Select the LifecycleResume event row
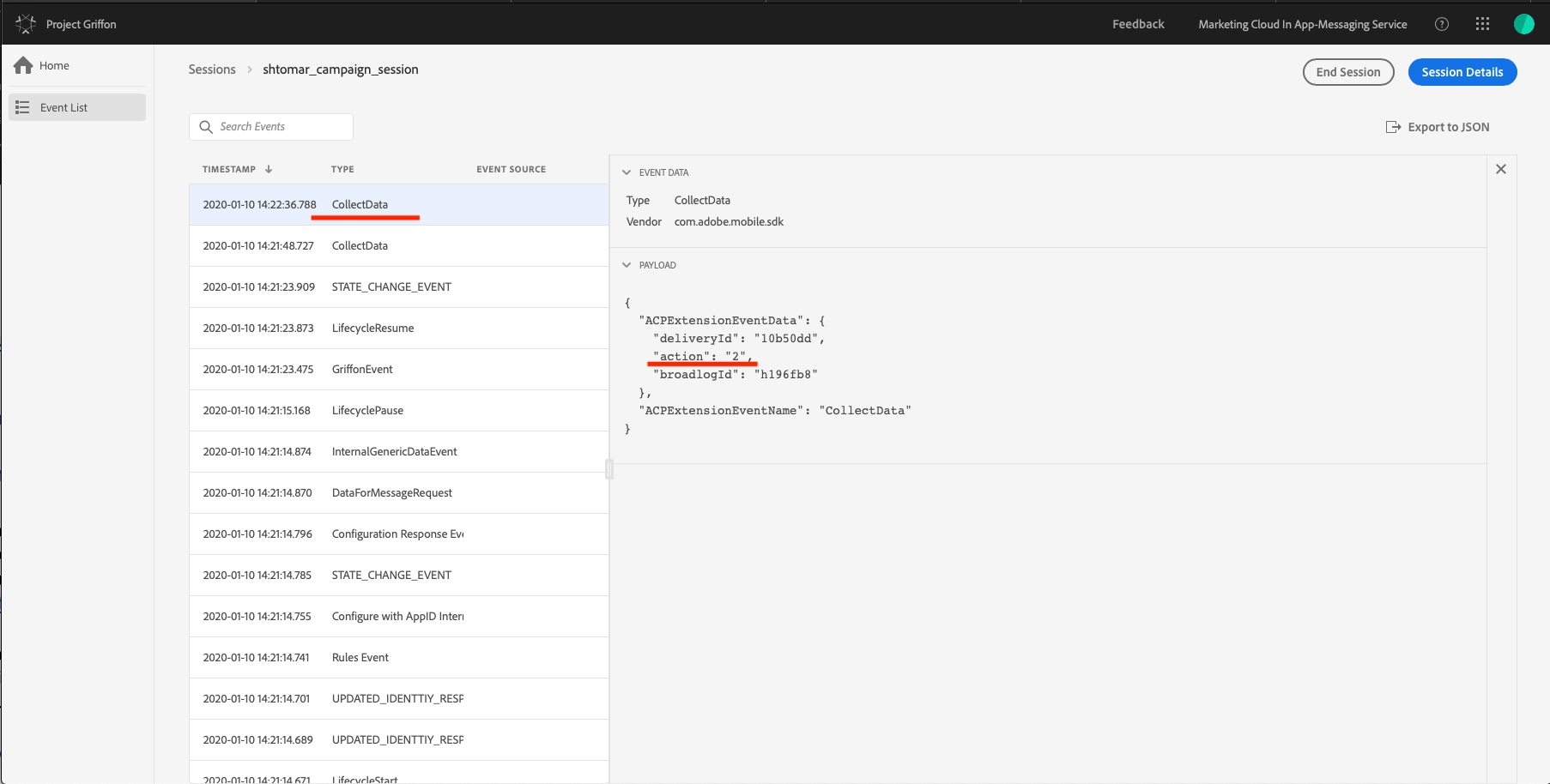 coord(399,328)
